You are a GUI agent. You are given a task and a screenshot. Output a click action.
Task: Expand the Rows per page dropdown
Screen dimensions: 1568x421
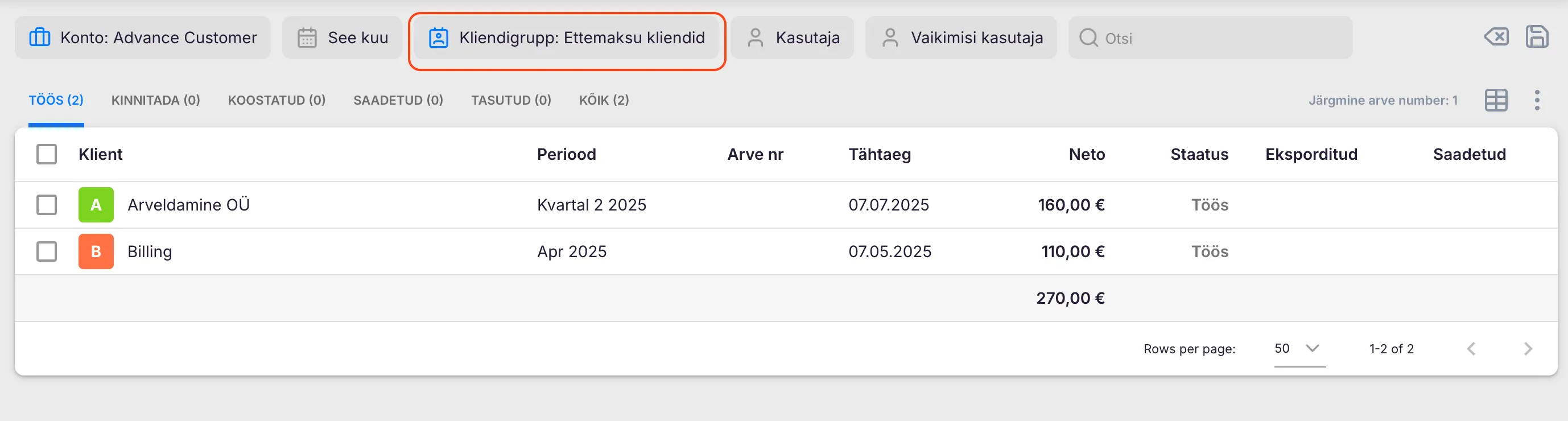pyautogui.click(x=1299, y=349)
